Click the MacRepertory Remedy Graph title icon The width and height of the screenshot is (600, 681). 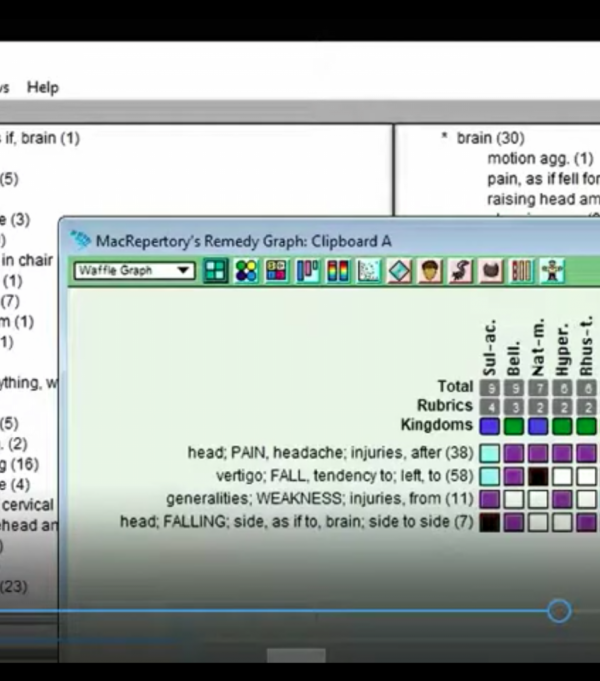tap(81, 240)
